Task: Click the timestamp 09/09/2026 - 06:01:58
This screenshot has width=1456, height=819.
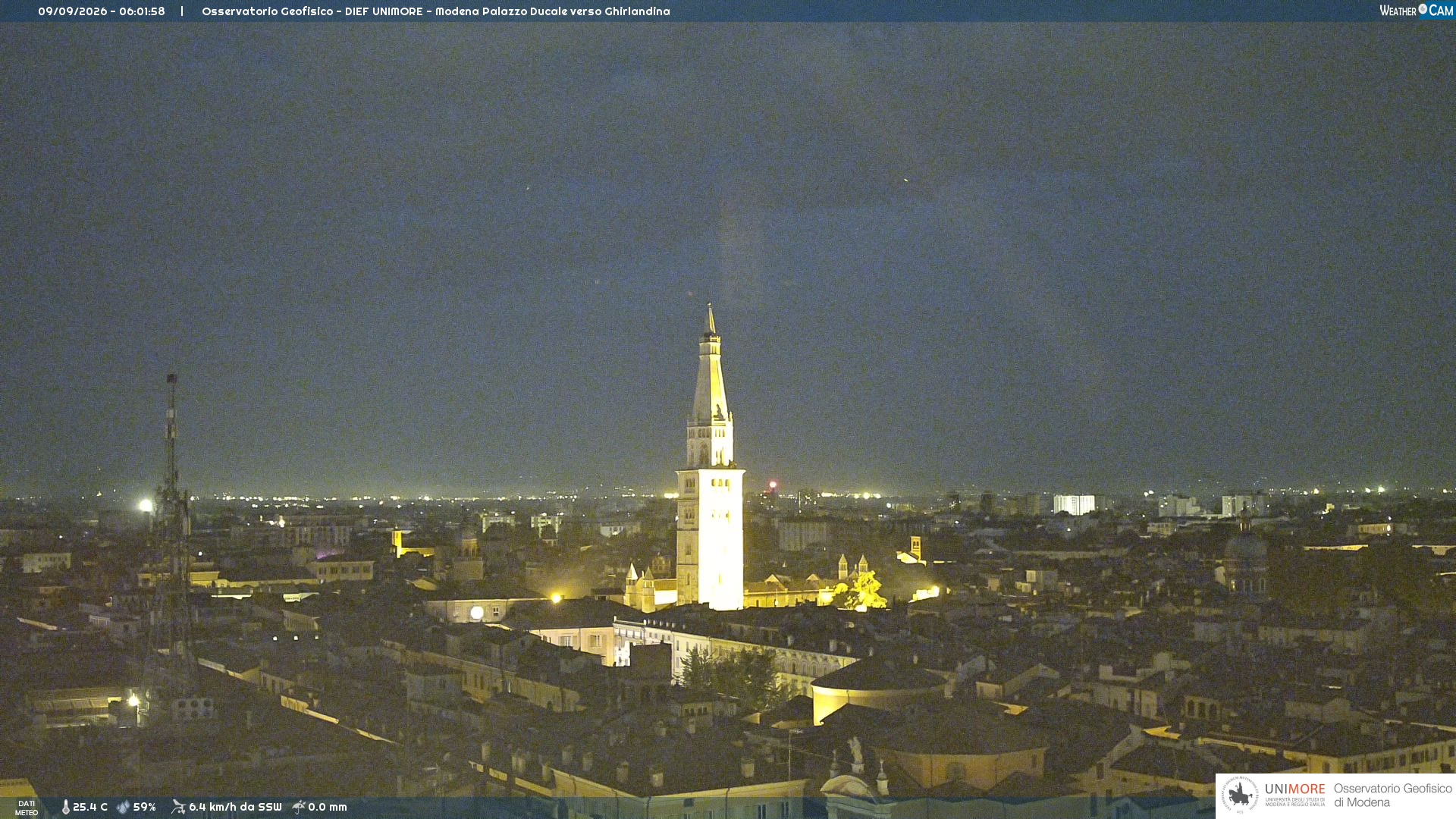Action: [x=102, y=11]
